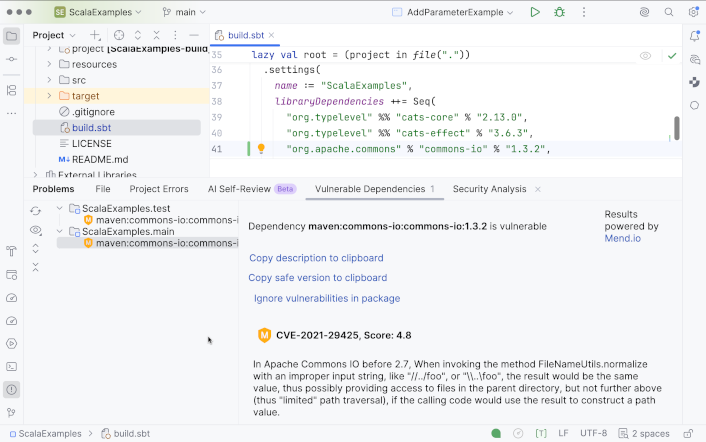Image resolution: width=706 pixels, height=442 pixels.
Task: Expand the target folder
Action: click(49, 96)
